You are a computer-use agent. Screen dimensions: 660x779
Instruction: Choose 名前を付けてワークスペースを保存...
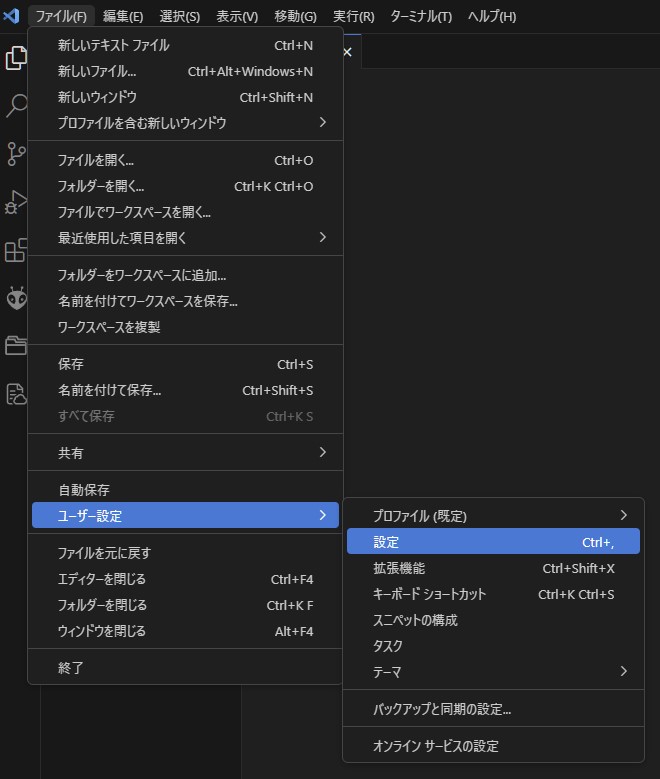tap(185, 301)
